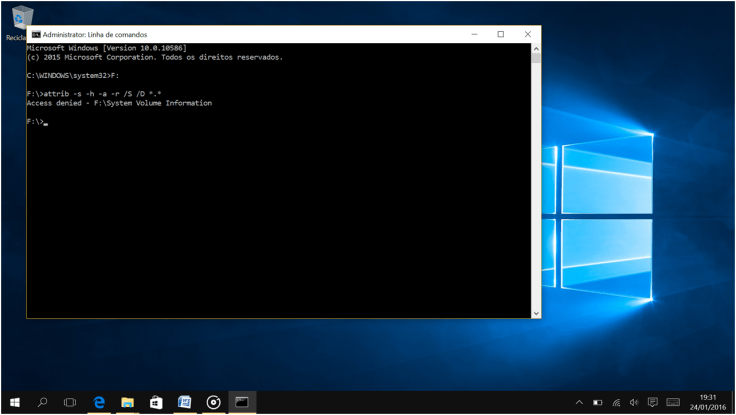Show hidden system tray icons
The width and height of the screenshot is (736, 415).
[x=579, y=402]
